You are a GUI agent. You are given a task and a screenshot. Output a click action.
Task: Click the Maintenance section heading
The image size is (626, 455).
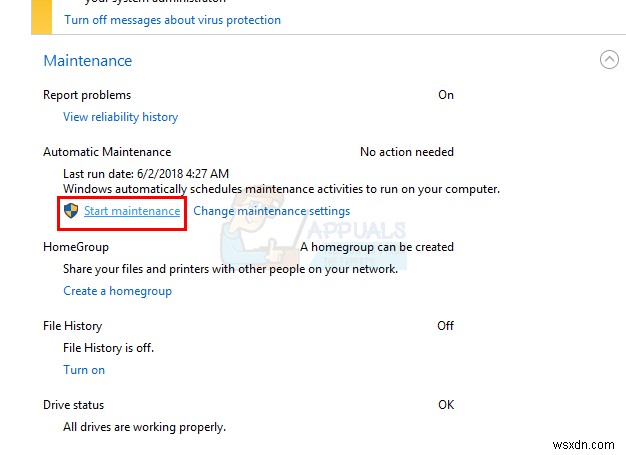click(88, 61)
